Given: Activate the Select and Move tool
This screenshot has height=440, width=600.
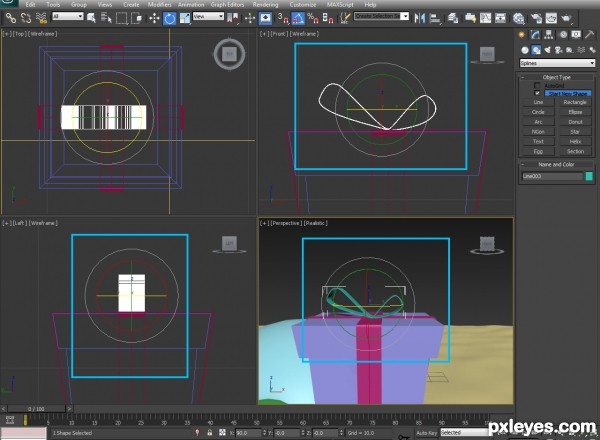Looking at the screenshot, I should pyautogui.click(x=154, y=18).
